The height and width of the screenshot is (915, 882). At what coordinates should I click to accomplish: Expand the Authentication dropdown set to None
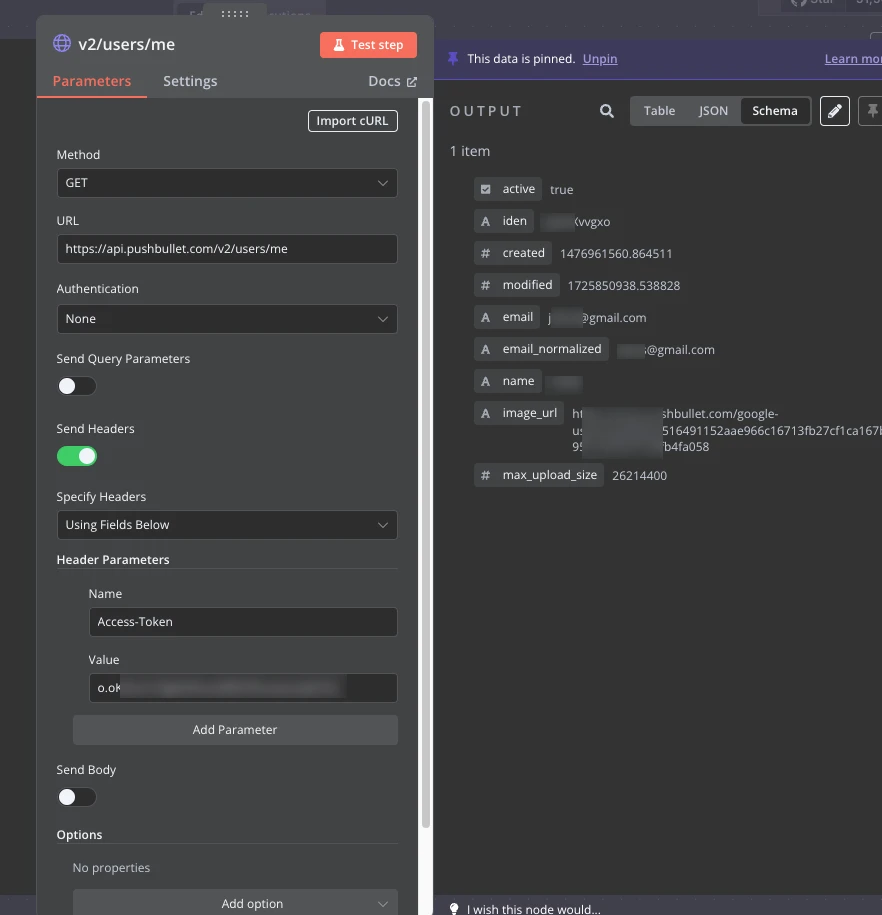[227, 319]
